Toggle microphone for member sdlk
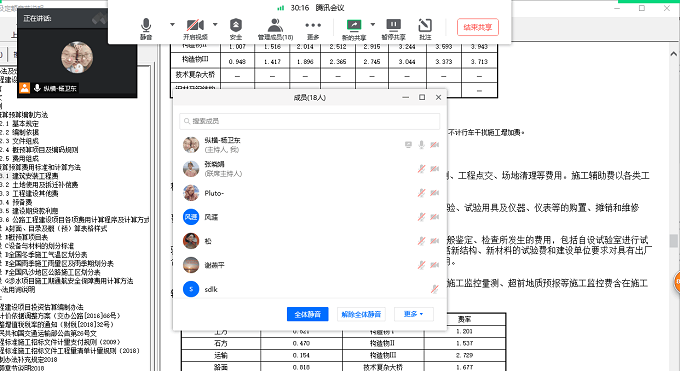The image size is (680, 371). coord(434,289)
